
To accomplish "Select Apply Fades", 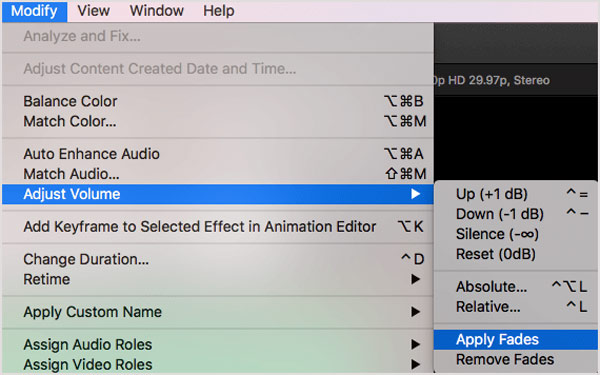I will (515, 339).
